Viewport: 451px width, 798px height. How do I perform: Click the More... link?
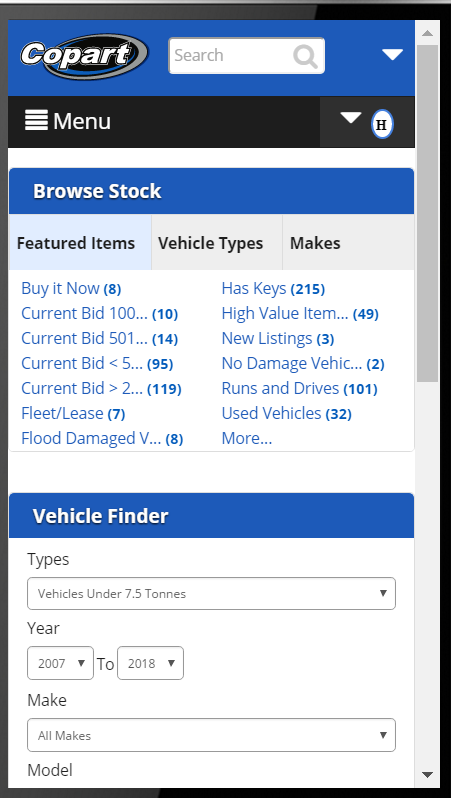tap(247, 438)
